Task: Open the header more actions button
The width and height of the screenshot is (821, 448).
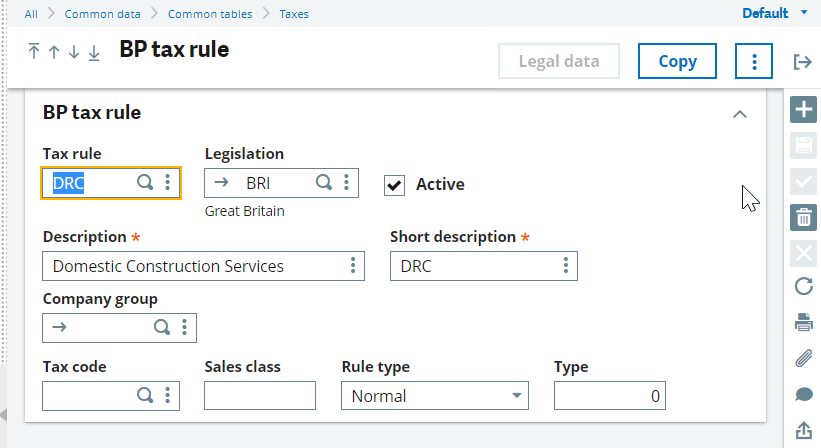Action: pyautogui.click(x=754, y=61)
